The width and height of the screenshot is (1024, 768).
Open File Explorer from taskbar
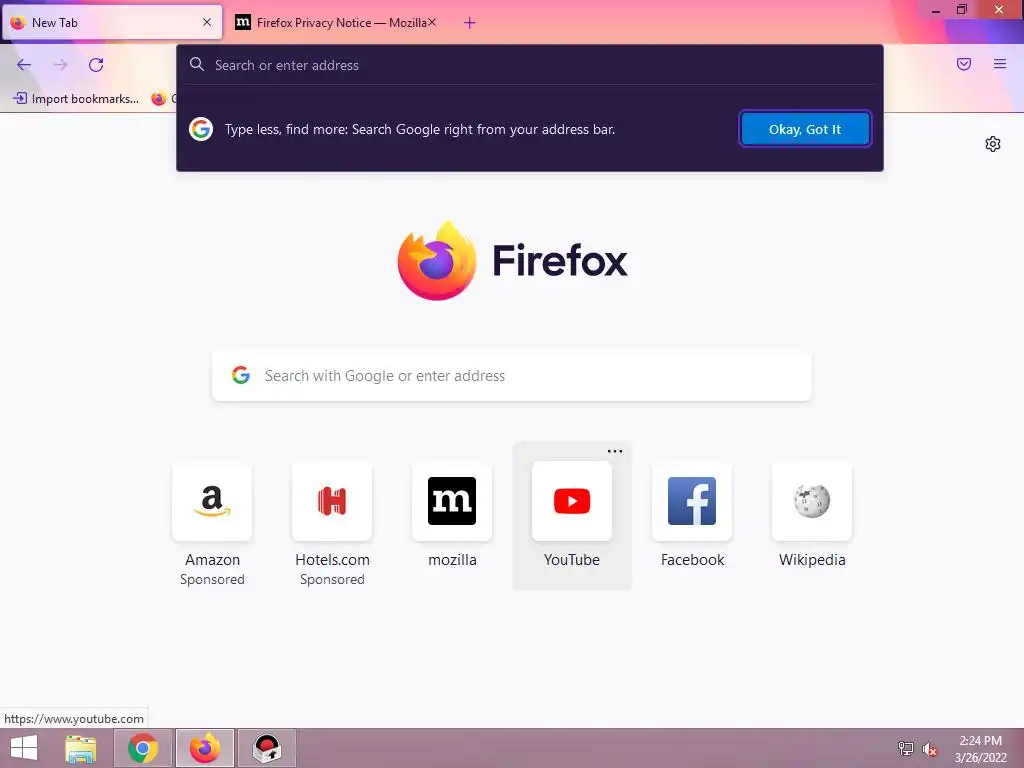click(81, 748)
